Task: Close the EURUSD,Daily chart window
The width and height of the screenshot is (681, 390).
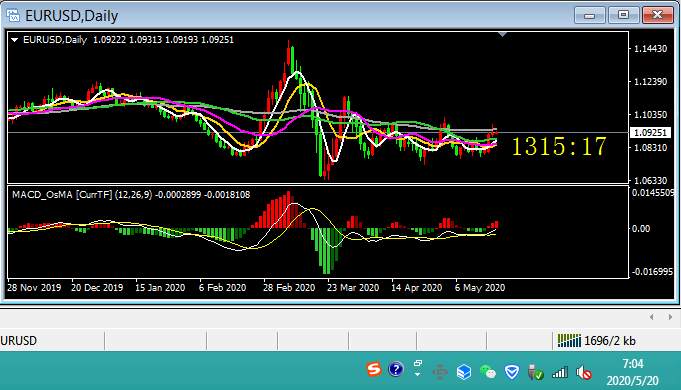Action: 658,15
